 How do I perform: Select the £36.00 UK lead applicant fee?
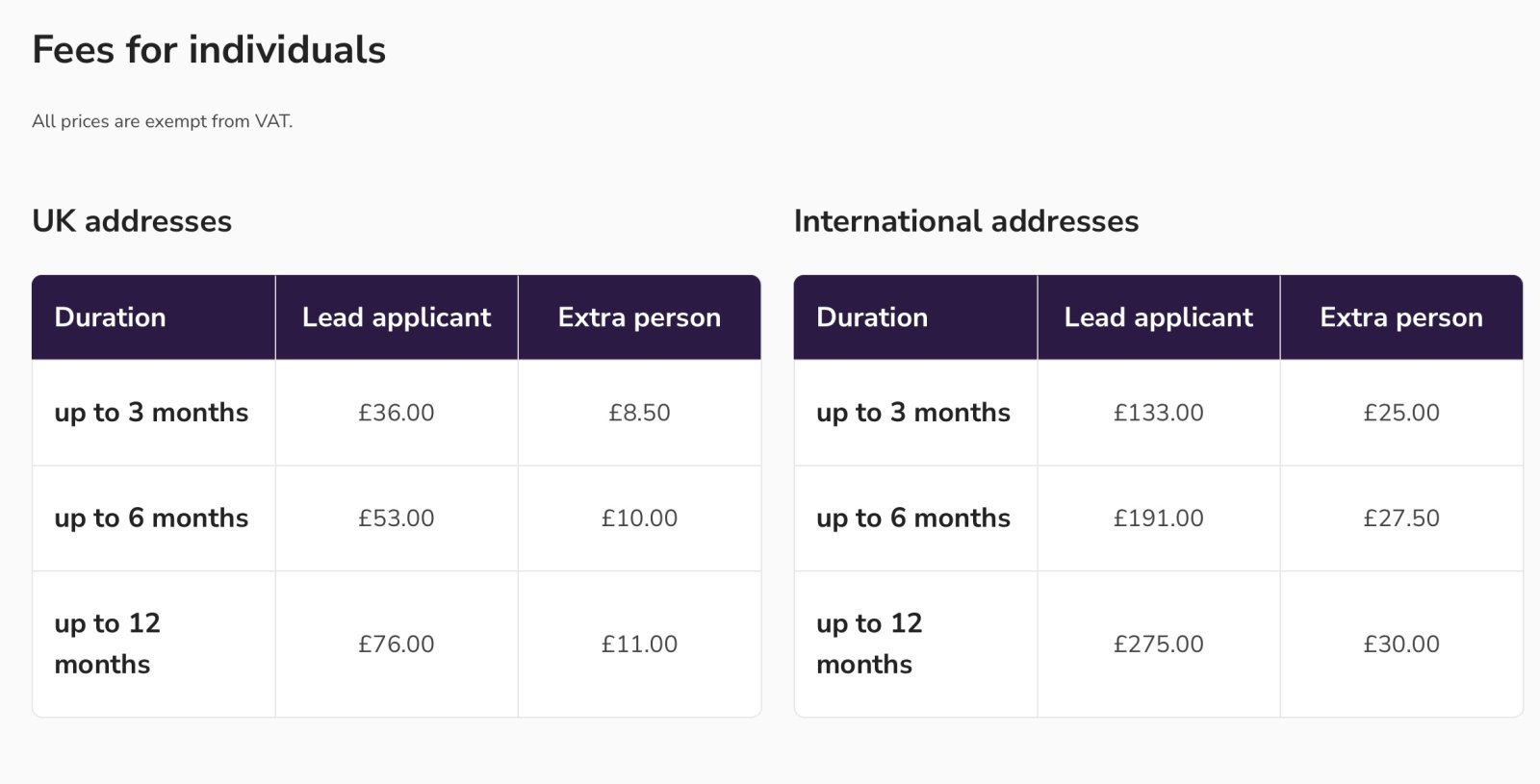click(397, 413)
